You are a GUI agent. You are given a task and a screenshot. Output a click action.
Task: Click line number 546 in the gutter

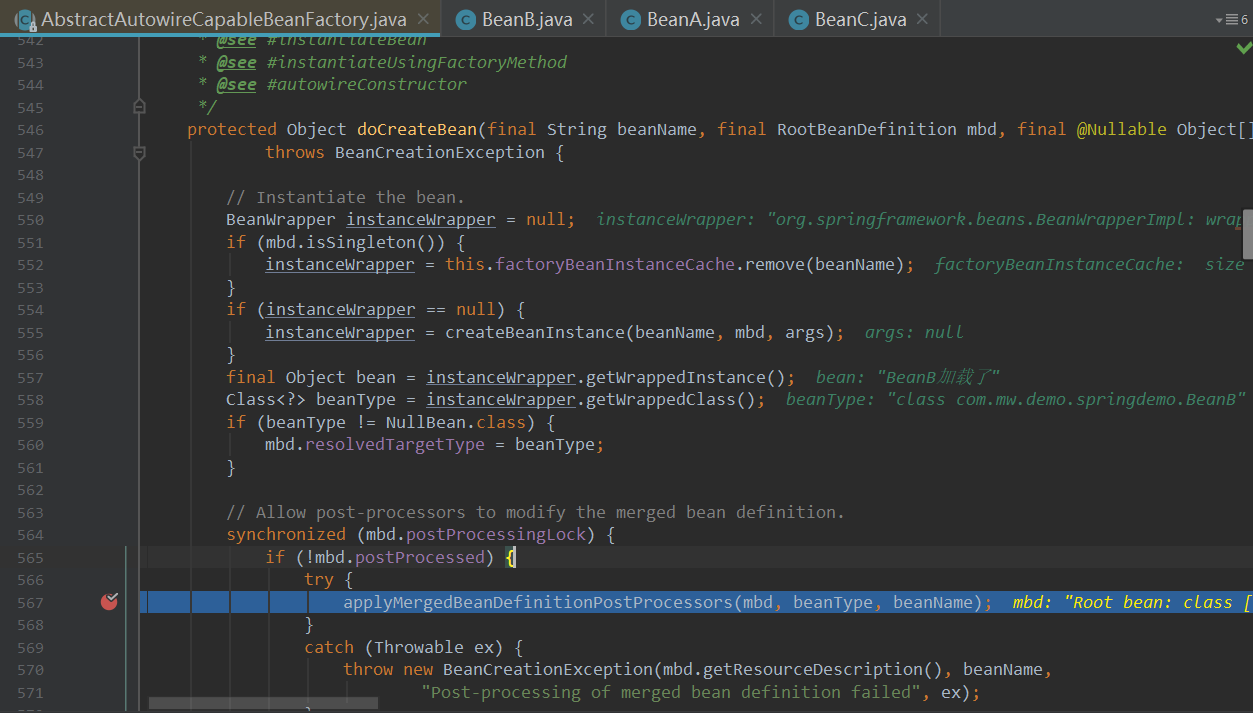tap(30, 130)
